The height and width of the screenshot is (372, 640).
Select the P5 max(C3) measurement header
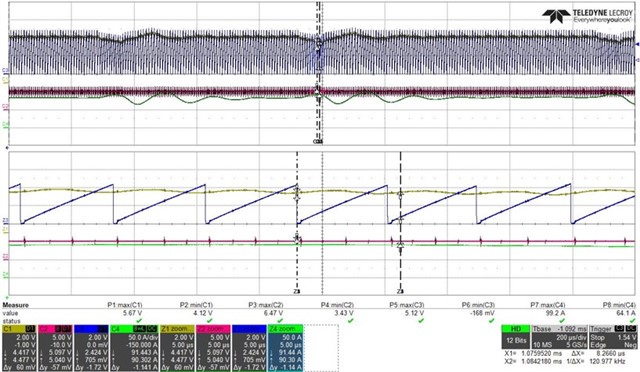coord(407,305)
